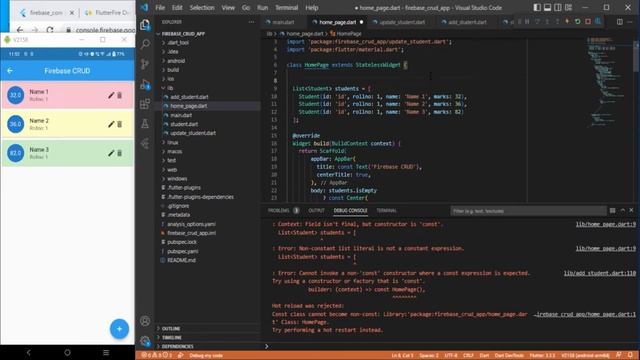Expand the windows folder
This screenshot has width=640, height=360.
pyautogui.click(x=177, y=179)
